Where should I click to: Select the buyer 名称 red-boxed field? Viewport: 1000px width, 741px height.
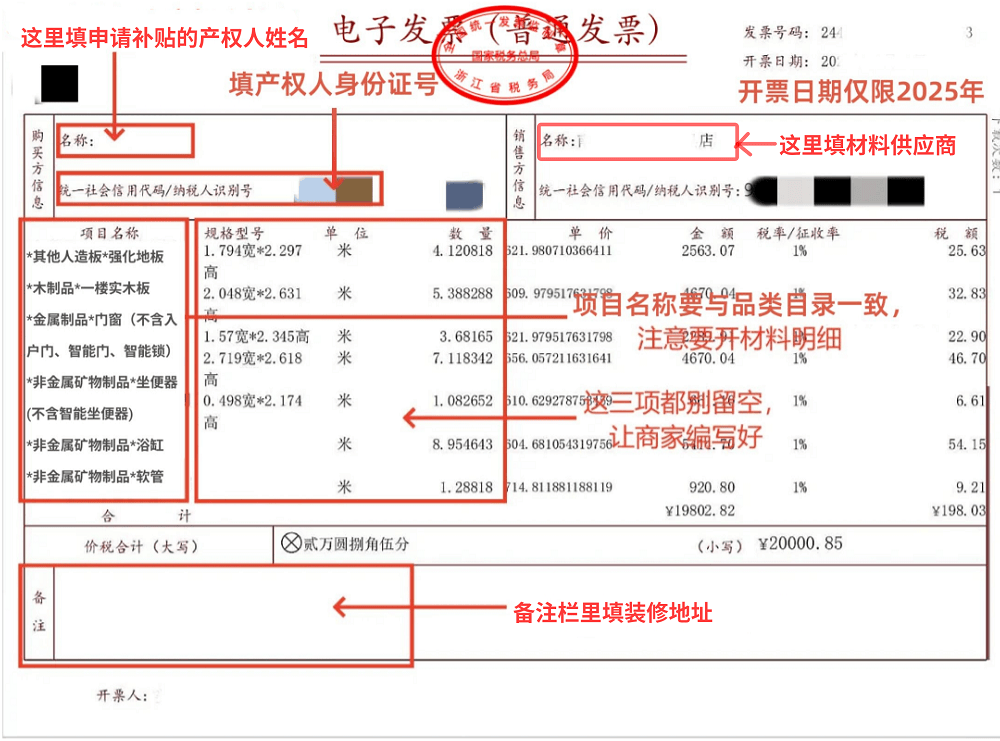(124, 141)
